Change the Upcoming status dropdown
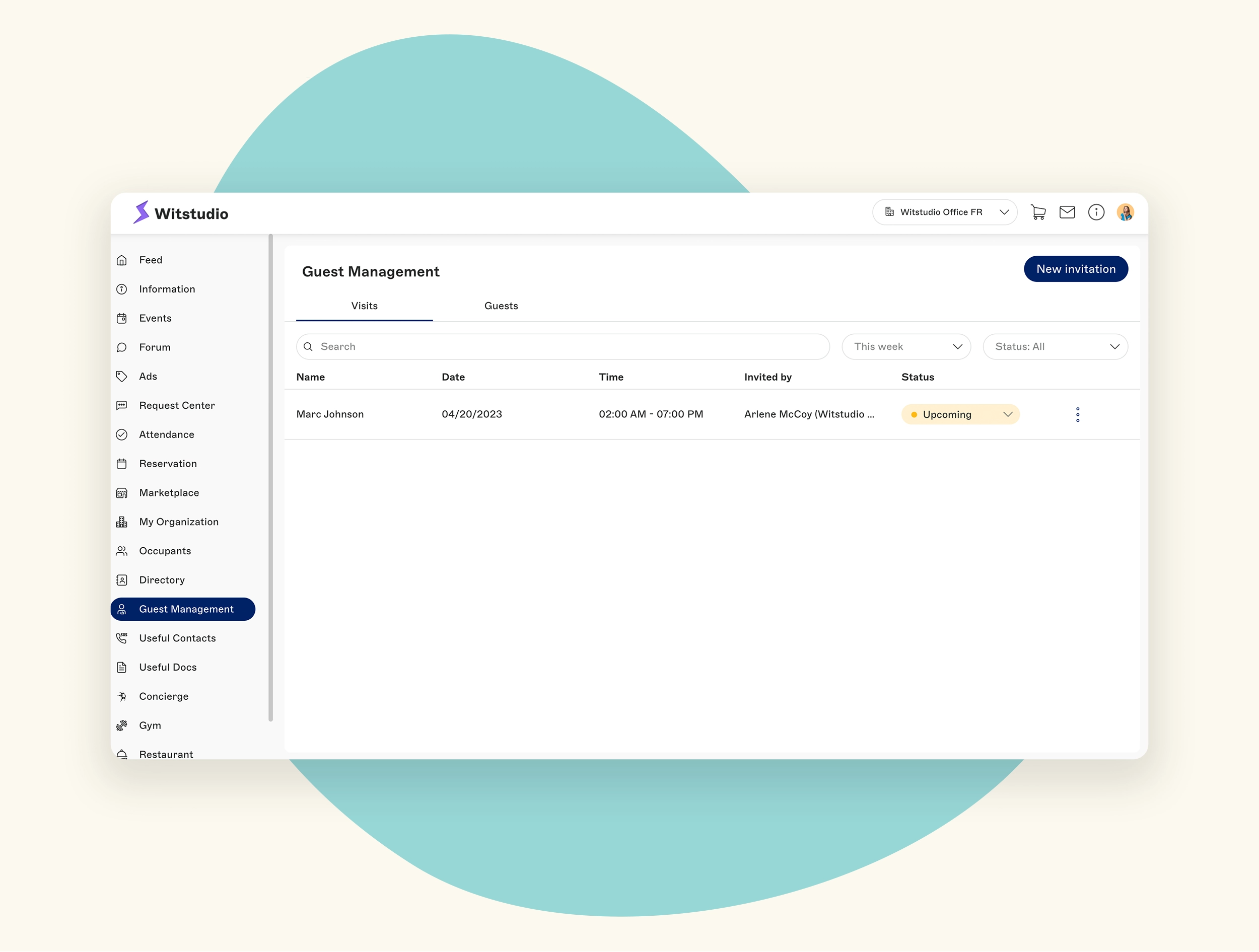 [960, 414]
